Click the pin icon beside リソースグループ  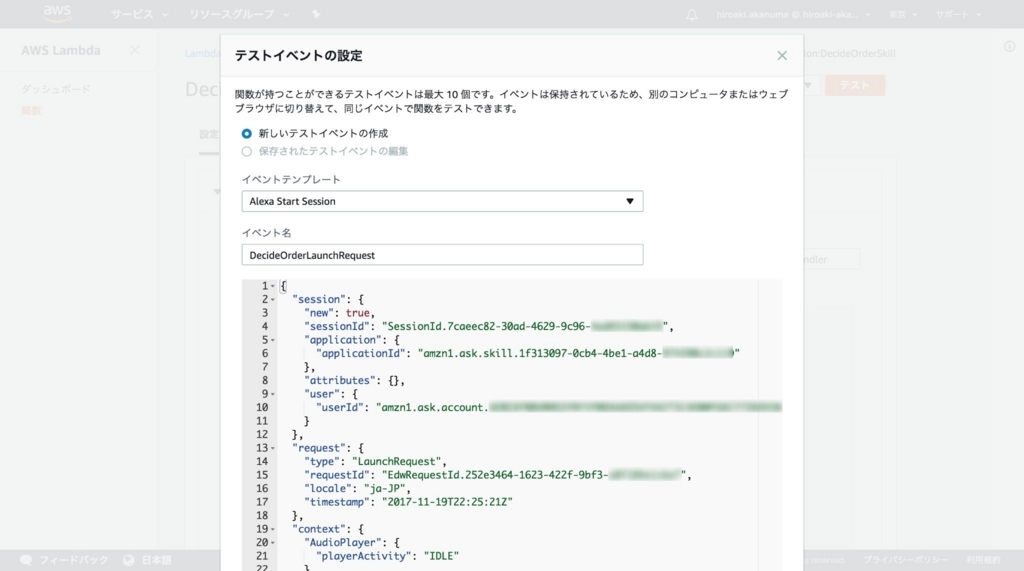pyautogui.click(x=317, y=15)
